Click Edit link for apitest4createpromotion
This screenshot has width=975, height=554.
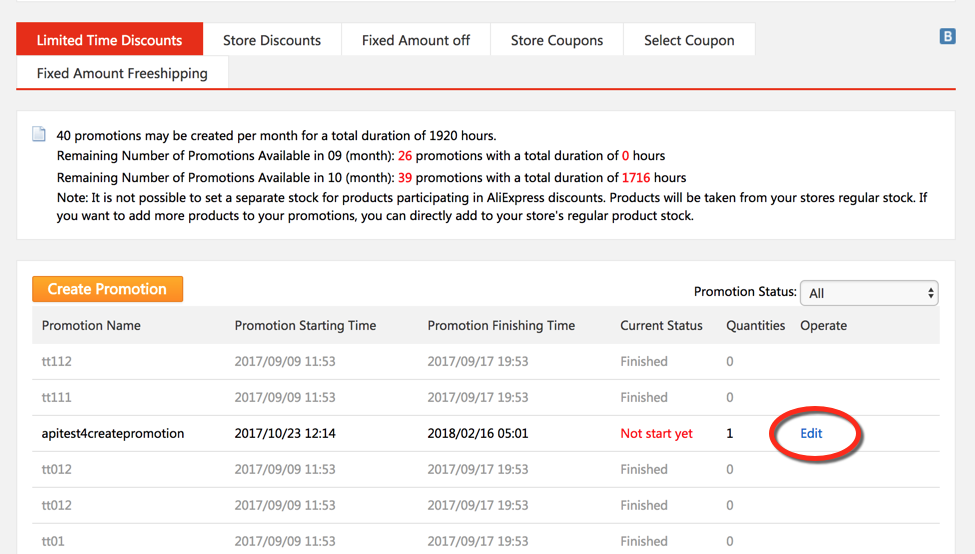(811, 433)
